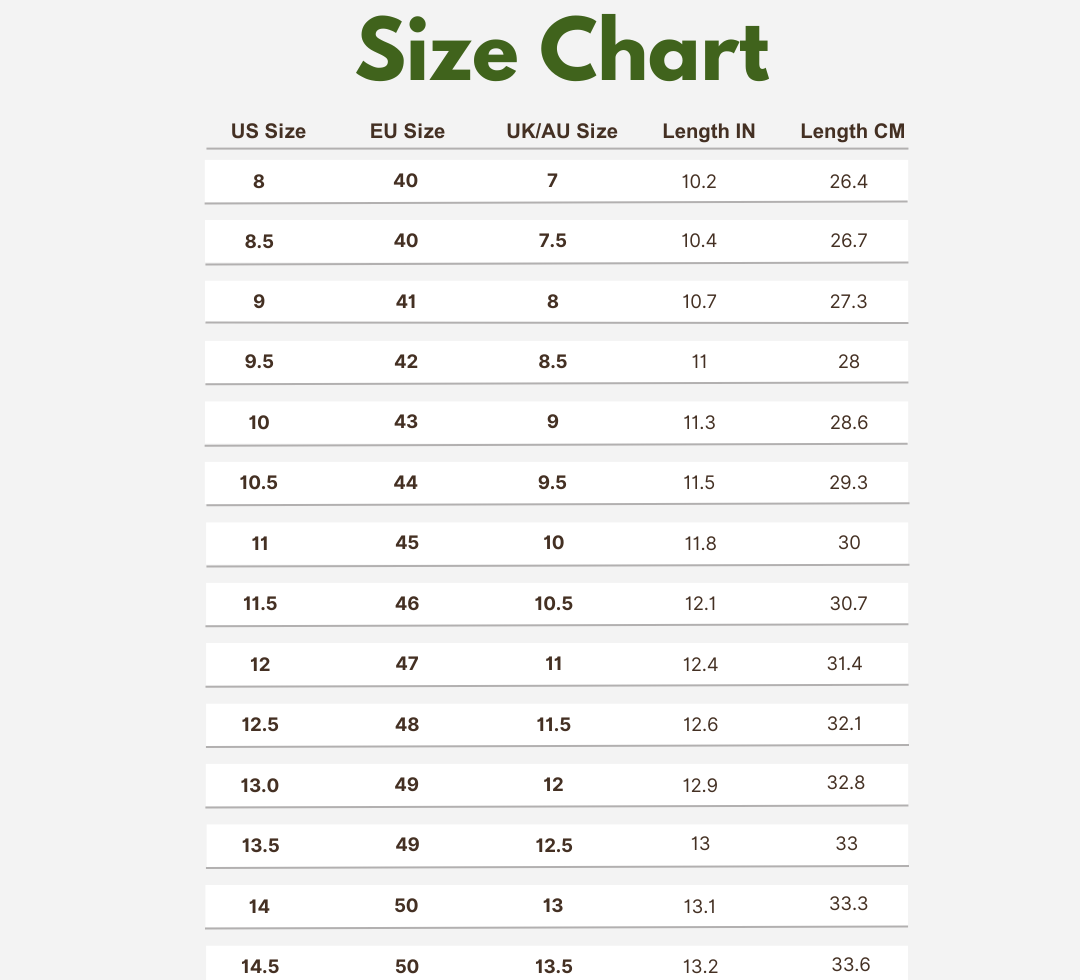The image size is (1080, 980).
Task: Select the 11.8 length IN value
Action: coord(700,543)
